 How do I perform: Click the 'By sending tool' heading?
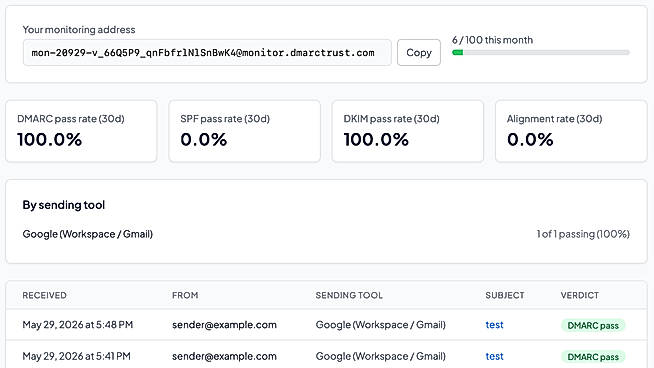[64, 205]
